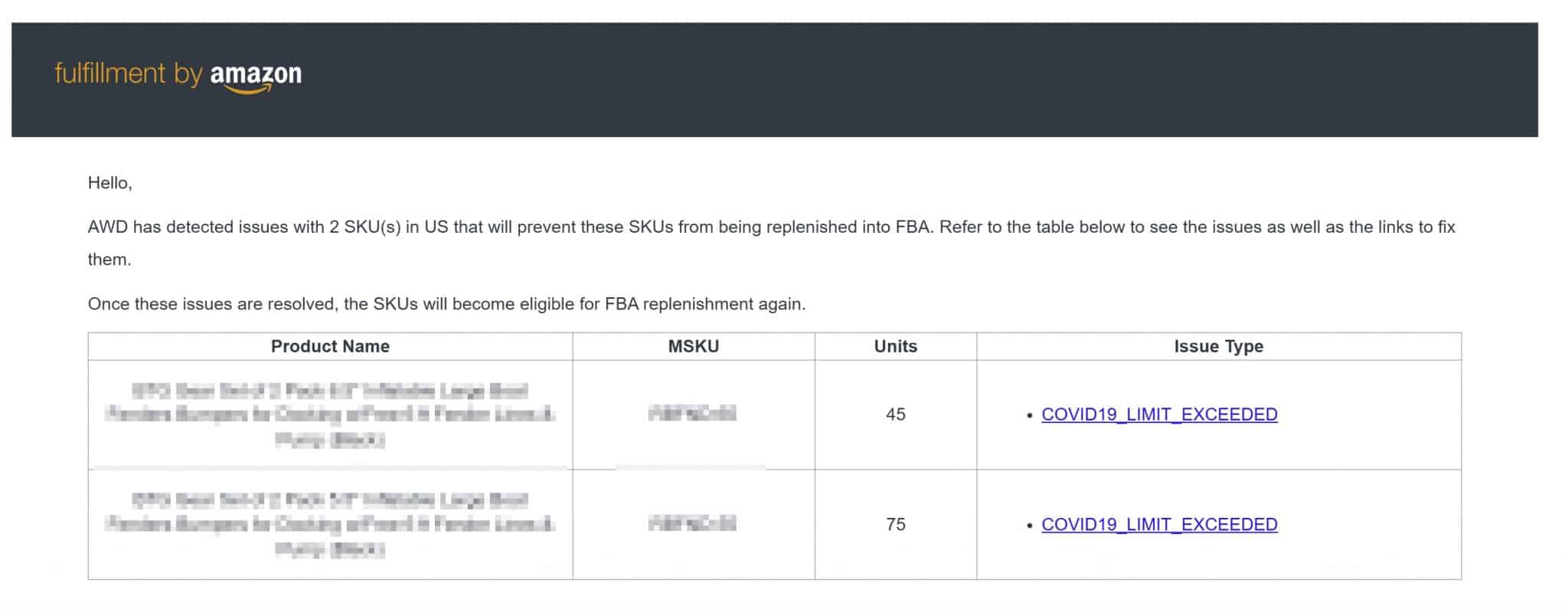Viewport: 1568px width, 609px height.
Task: Click the word 'them.' ending the first paragraph
Action: click(x=109, y=260)
